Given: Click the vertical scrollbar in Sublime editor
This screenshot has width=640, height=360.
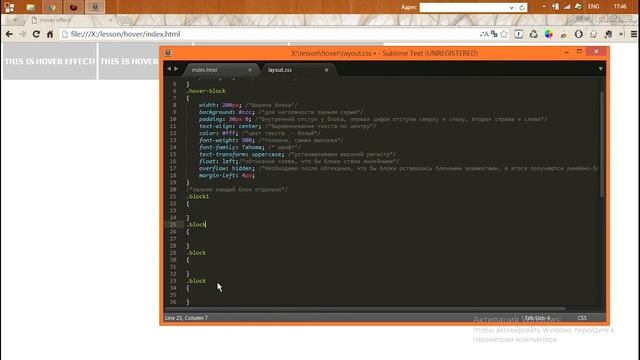Looking at the screenshot, I should [x=602, y=145].
